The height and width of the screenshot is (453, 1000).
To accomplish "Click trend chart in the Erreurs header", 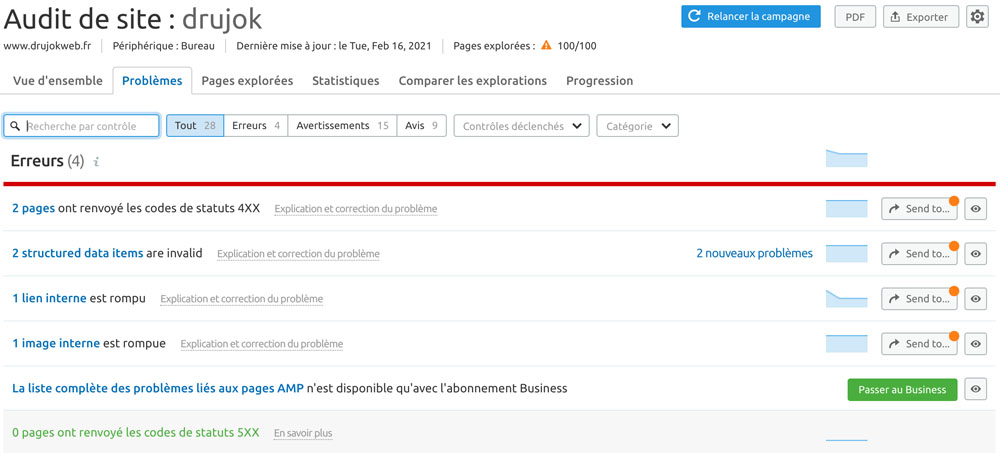I will 846,158.
